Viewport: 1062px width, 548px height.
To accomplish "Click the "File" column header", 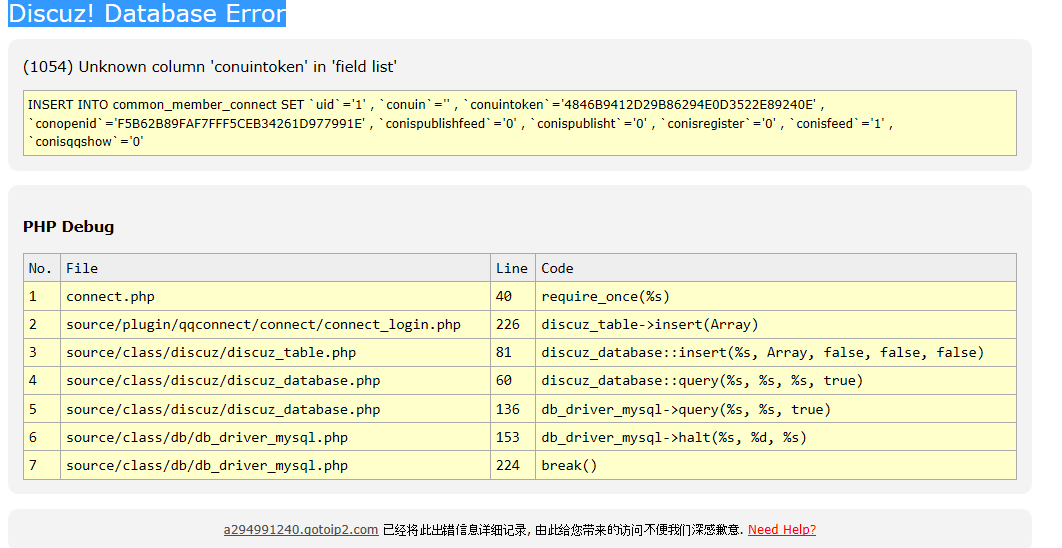I will 82,268.
